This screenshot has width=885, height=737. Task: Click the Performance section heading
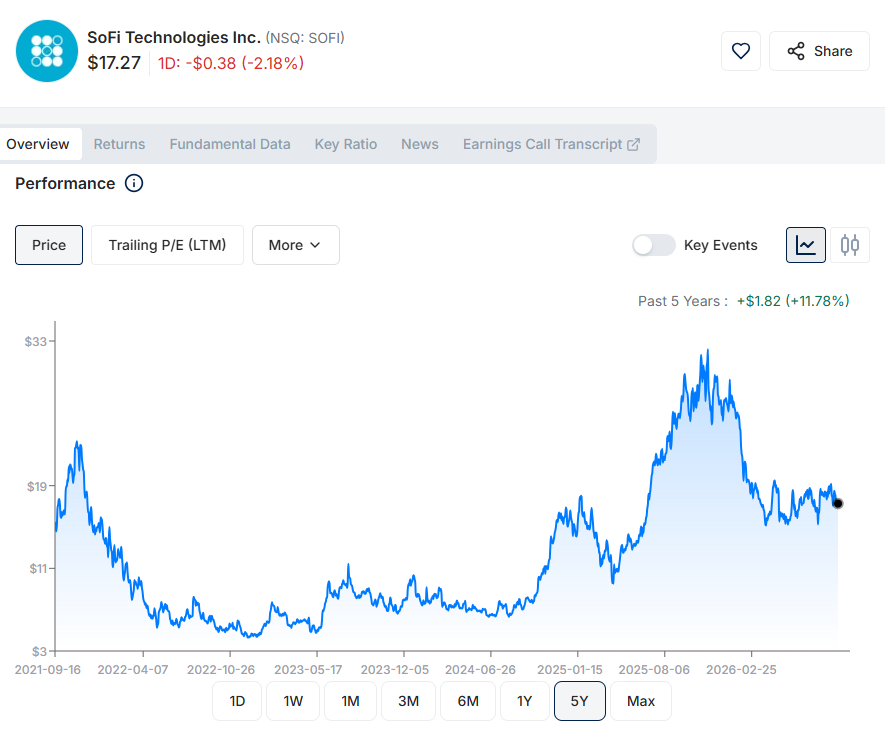tap(65, 183)
